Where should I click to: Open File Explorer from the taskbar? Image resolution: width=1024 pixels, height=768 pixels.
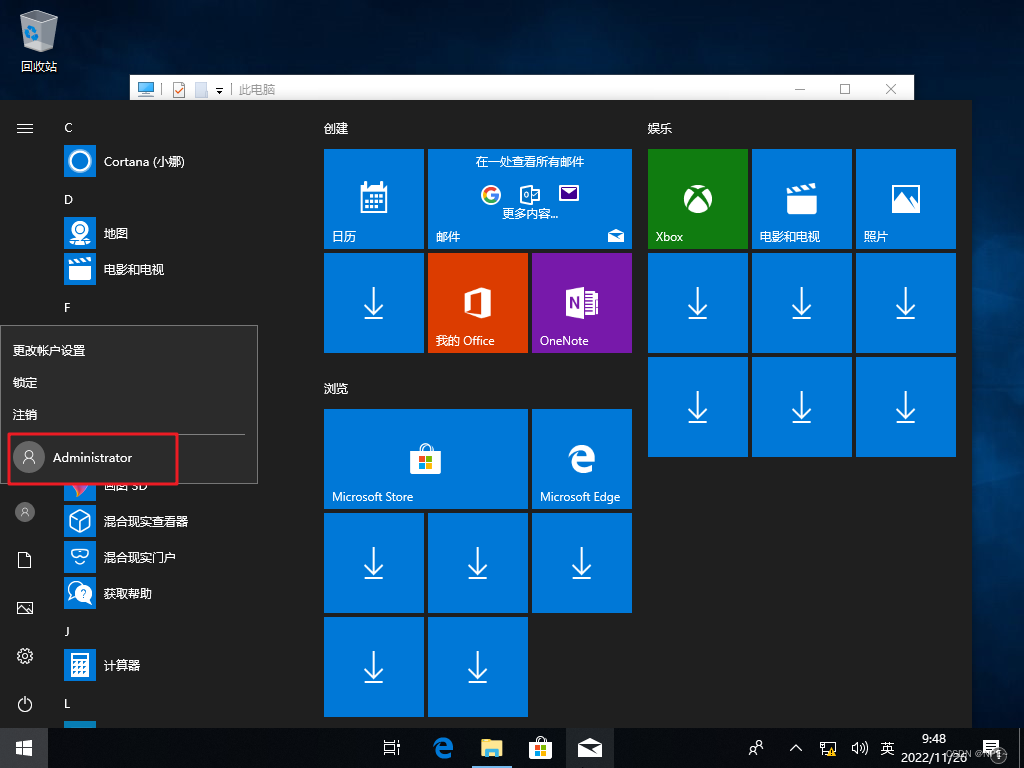coord(492,748)
